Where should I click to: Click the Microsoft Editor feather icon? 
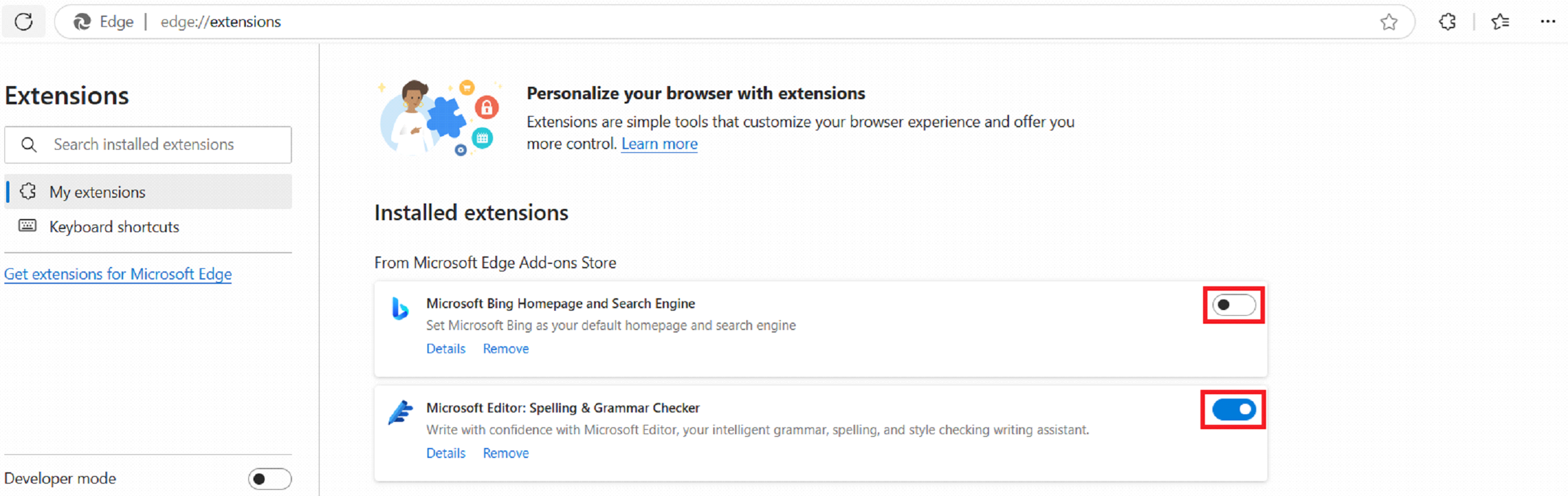(x=400, y=412)
